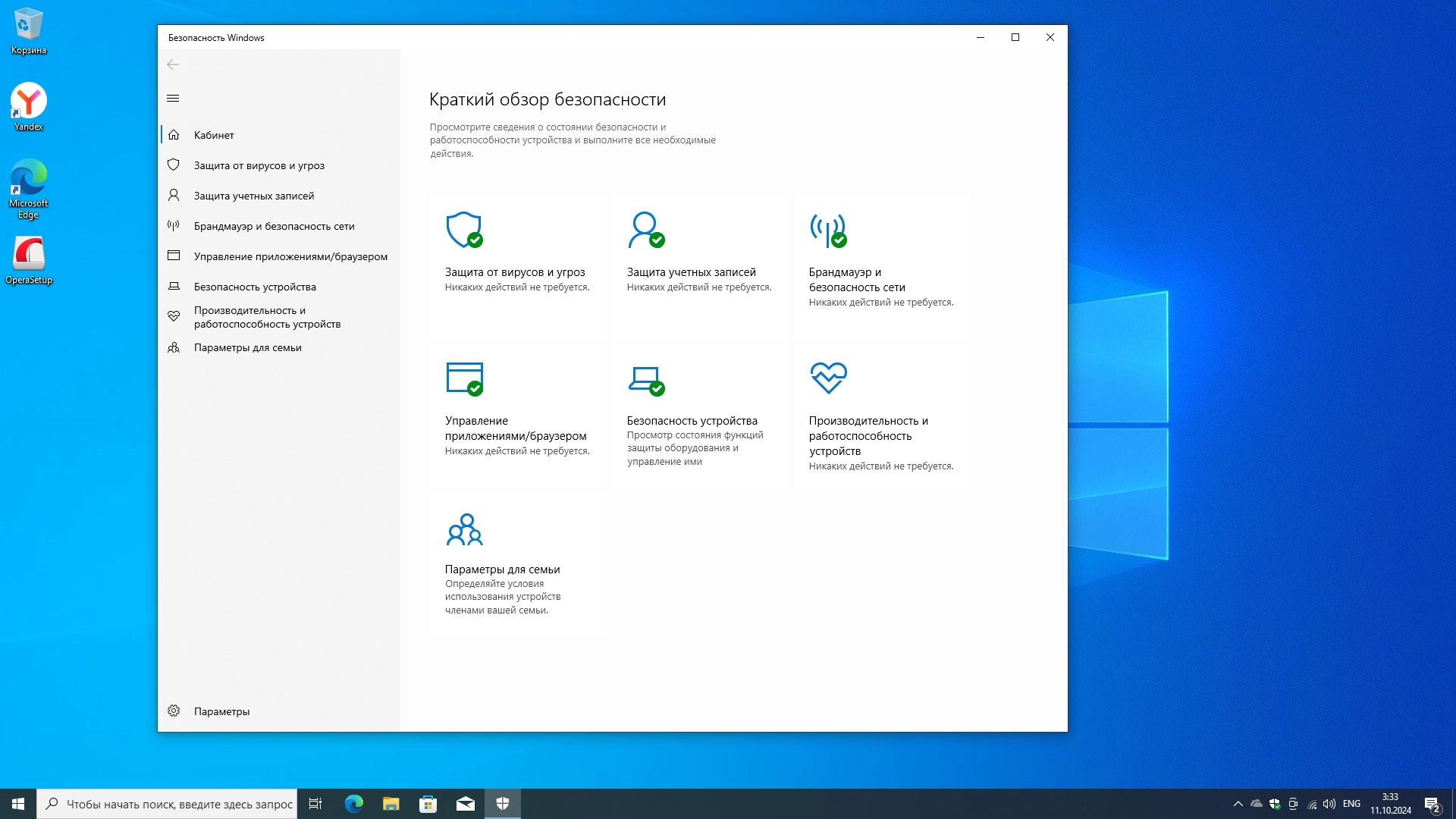Click the firewall and network antenna icon tile
Screen dimensions: 1456x819
(x=882, y=265)
